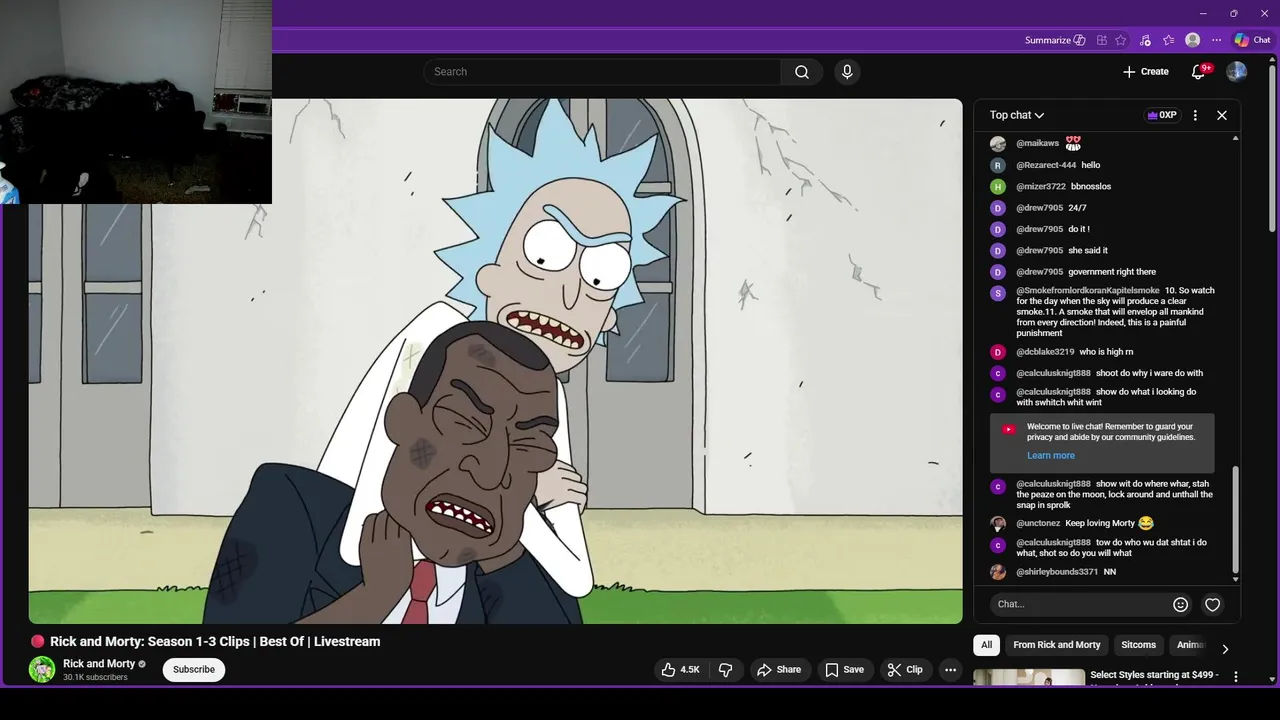Subscribe to the Rick and Morty channel
1280x720 pixels.
[194, 669]
